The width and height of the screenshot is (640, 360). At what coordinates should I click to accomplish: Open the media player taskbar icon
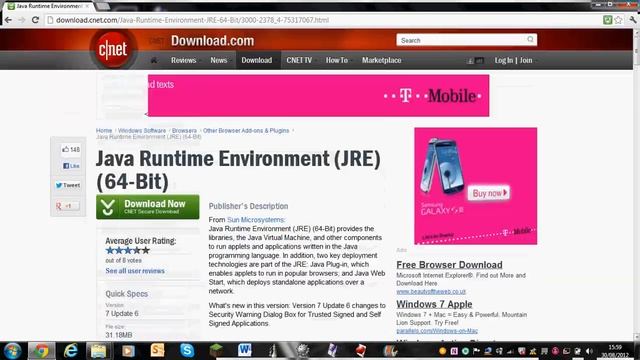(128, 351)
